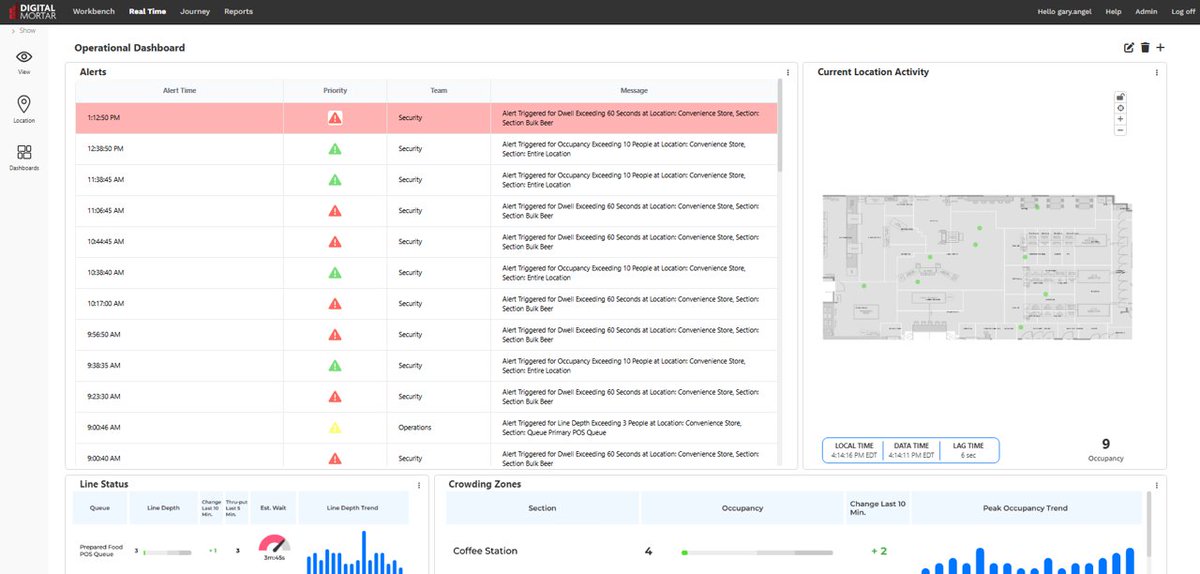Image resolution: width=1200 pixels, height=574 pixels.
Task: Open the Admin link
Action: (x=1146, y=12)
